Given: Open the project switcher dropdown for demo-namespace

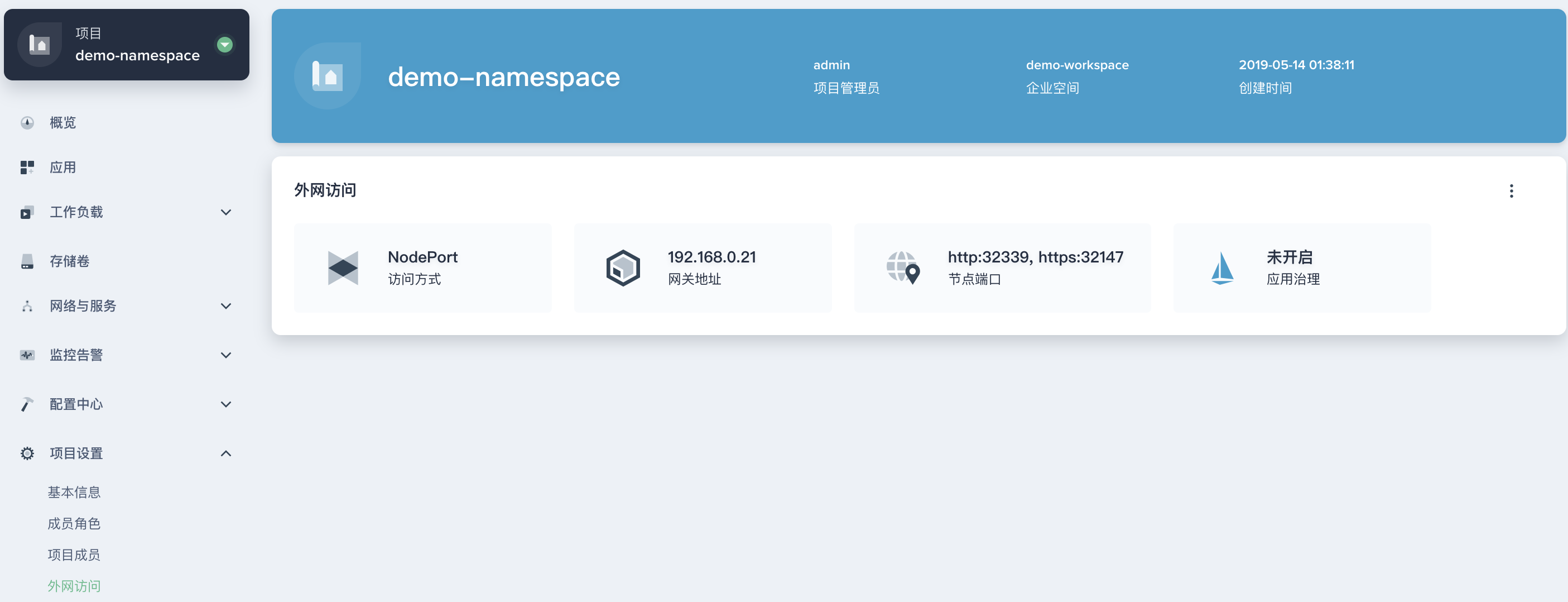Looking at the screenshot, I should 226,44.
